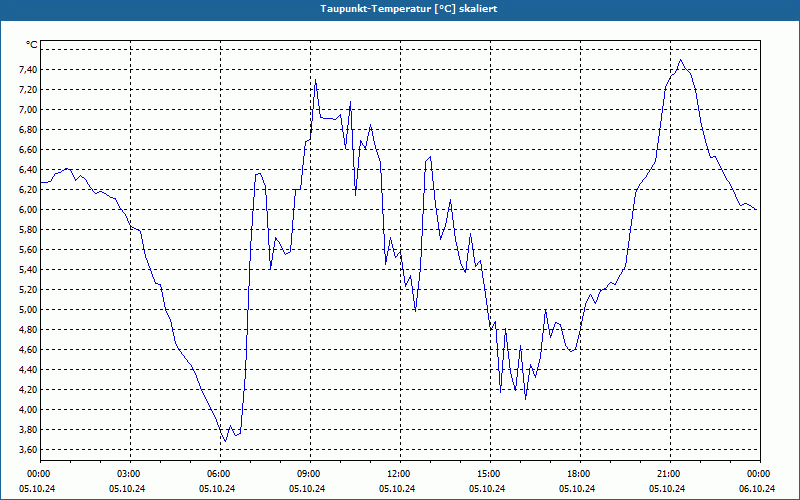Click the 21:00 time label
800x500 pixels.
pyautogui.click(x=668, y=474)
